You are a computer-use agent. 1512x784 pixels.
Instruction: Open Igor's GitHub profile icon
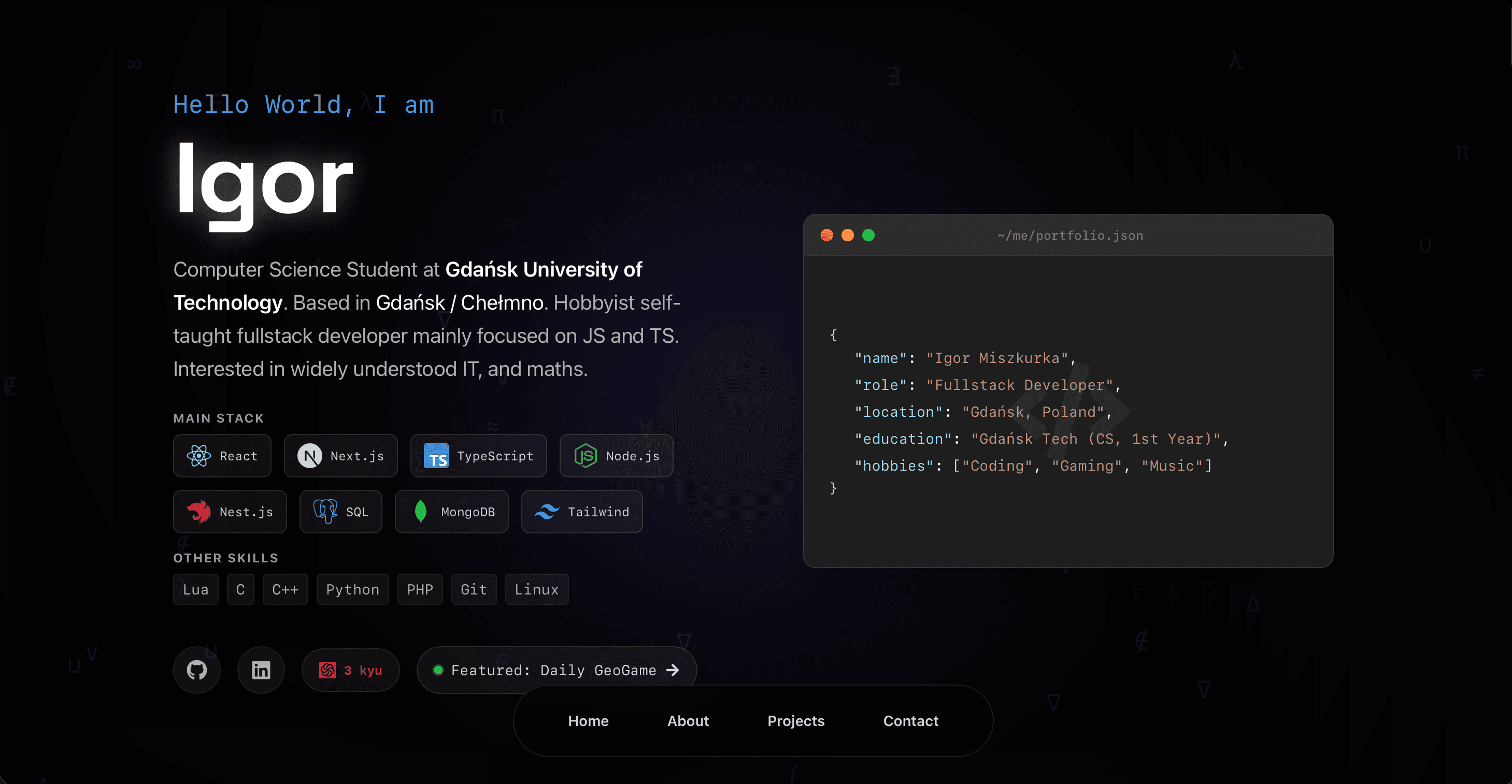[196, 670]
